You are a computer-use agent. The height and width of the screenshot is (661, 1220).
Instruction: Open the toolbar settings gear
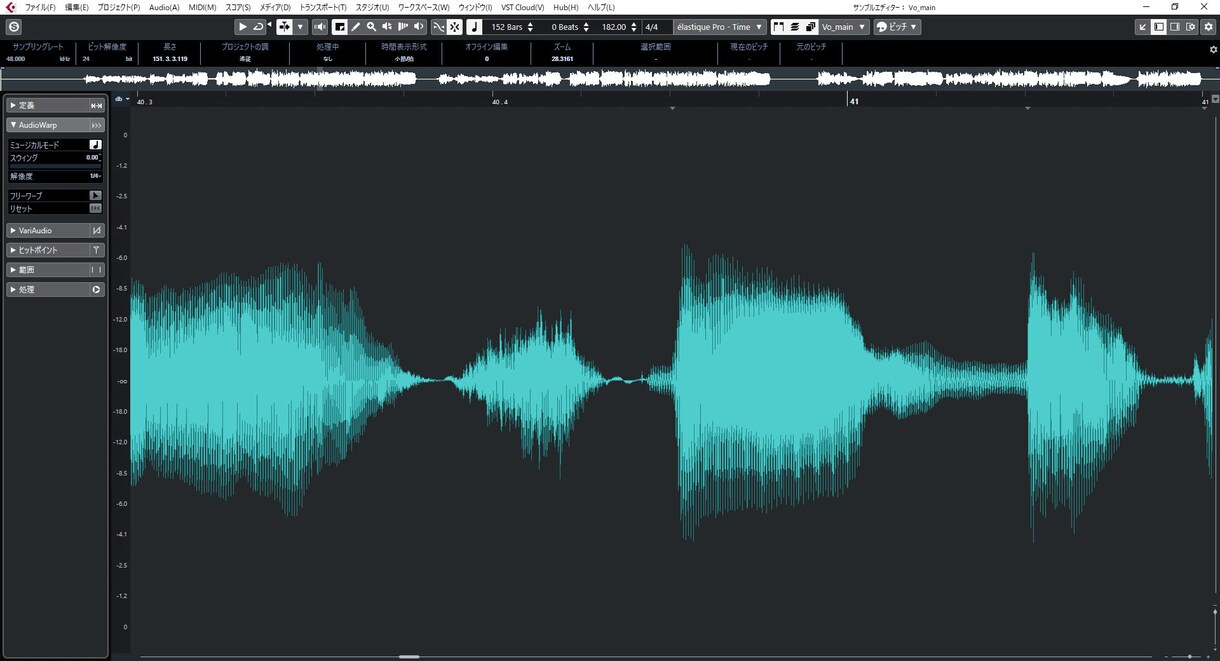[1207, 27]
